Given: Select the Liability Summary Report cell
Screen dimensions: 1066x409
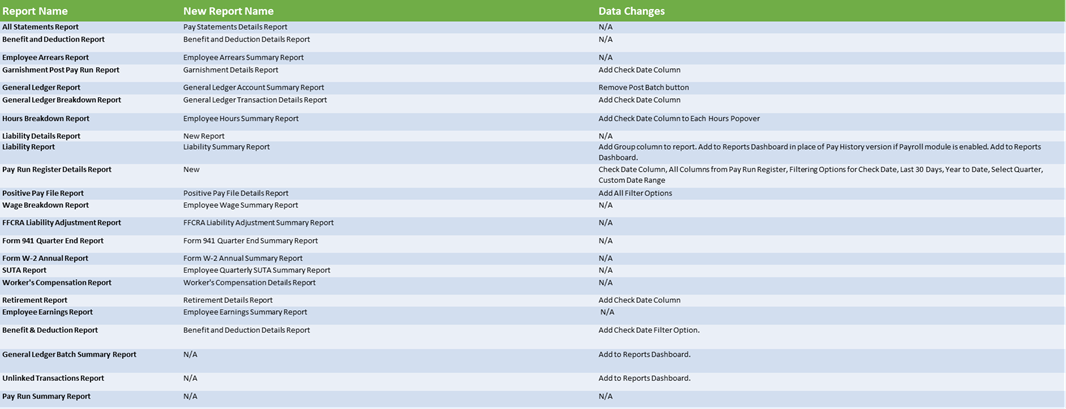Looking at the screenshot, I should [x=226, y=147].
